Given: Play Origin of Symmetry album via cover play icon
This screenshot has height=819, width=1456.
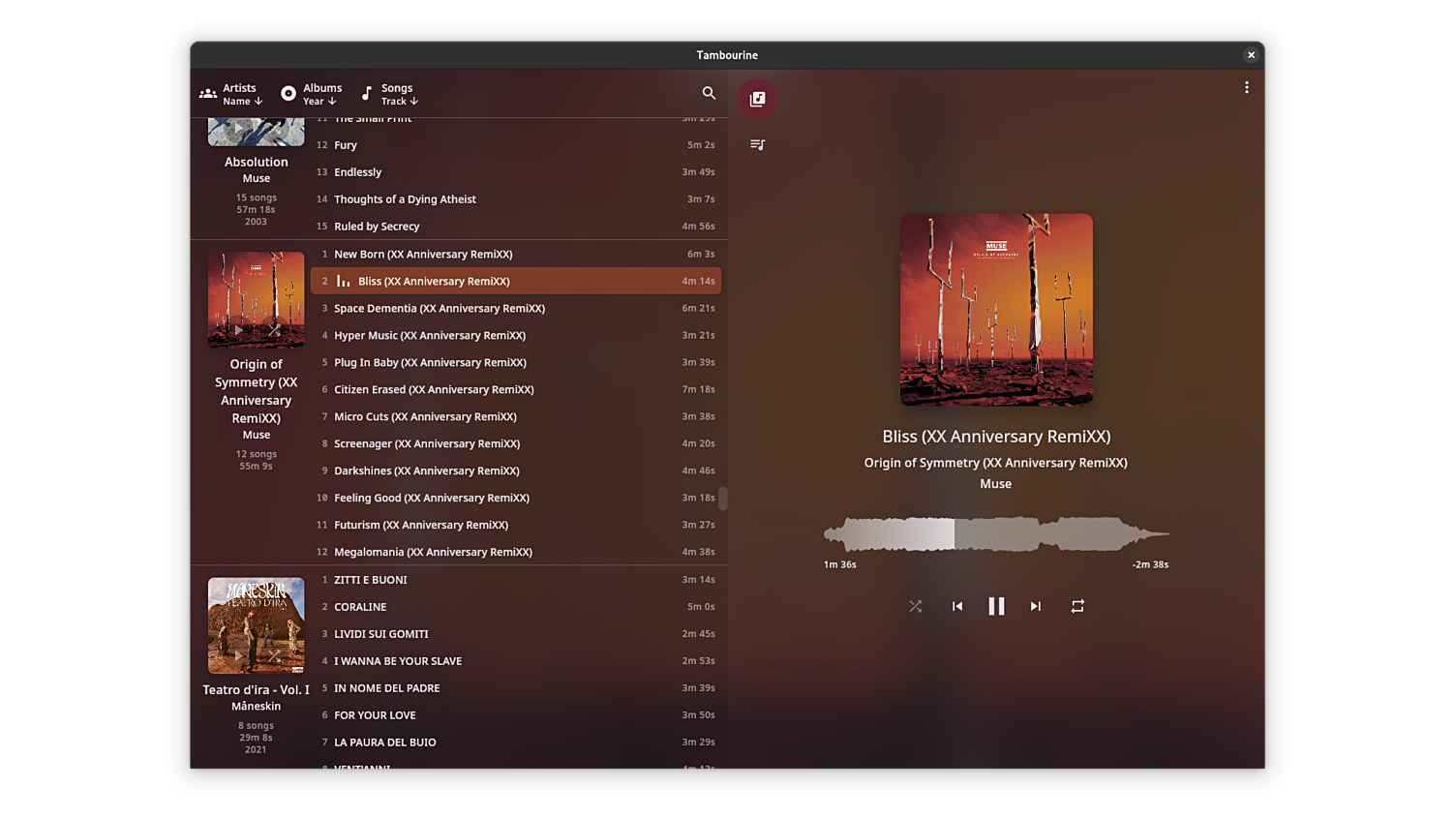Looking at the screenshot, I should pyautogui.click(x=239, y=330).
